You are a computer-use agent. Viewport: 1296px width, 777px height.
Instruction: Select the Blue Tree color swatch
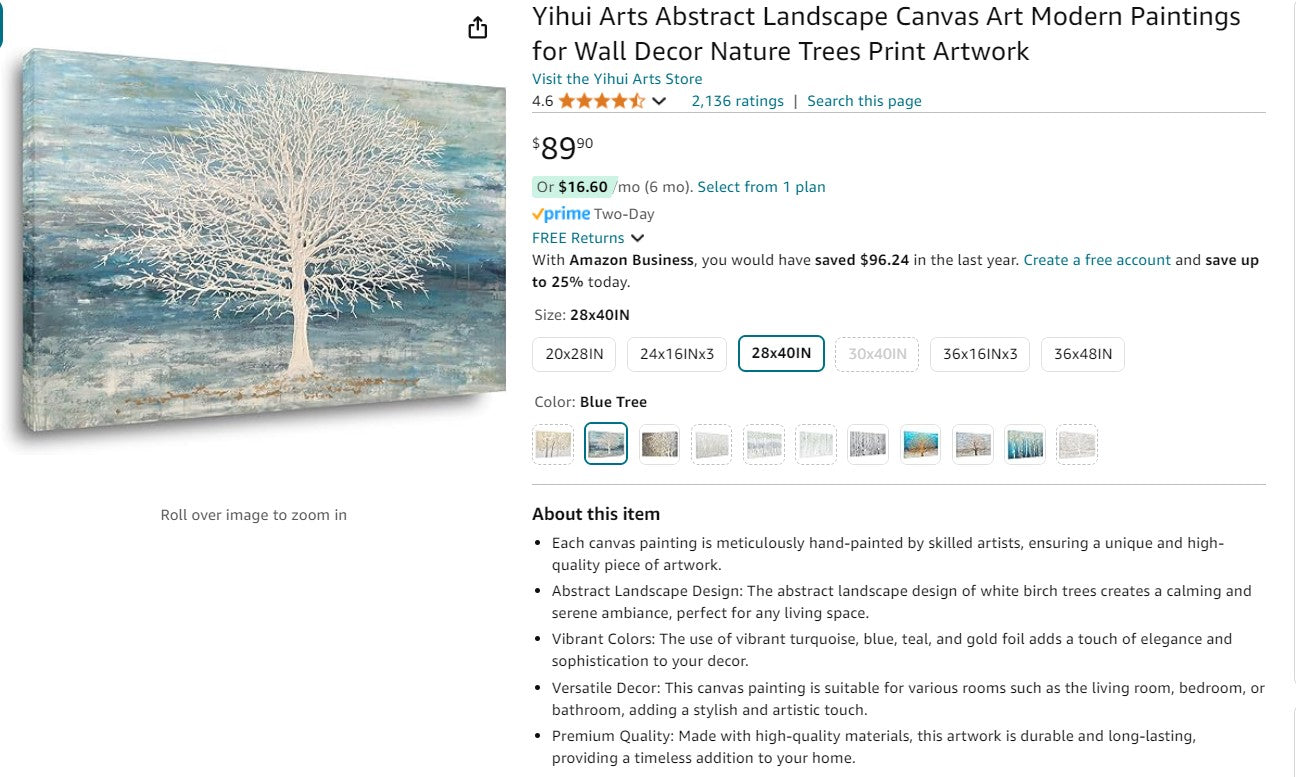606,444
